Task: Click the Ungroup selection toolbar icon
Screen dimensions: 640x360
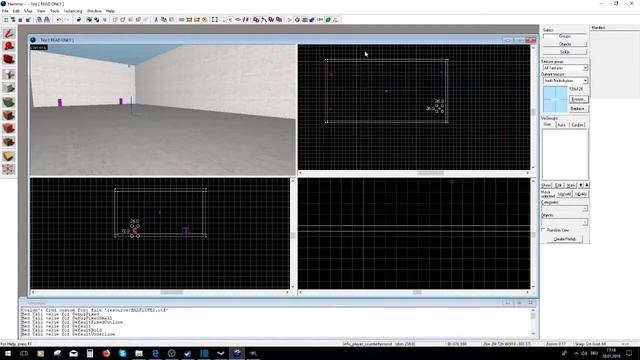Action: point(97,20)
